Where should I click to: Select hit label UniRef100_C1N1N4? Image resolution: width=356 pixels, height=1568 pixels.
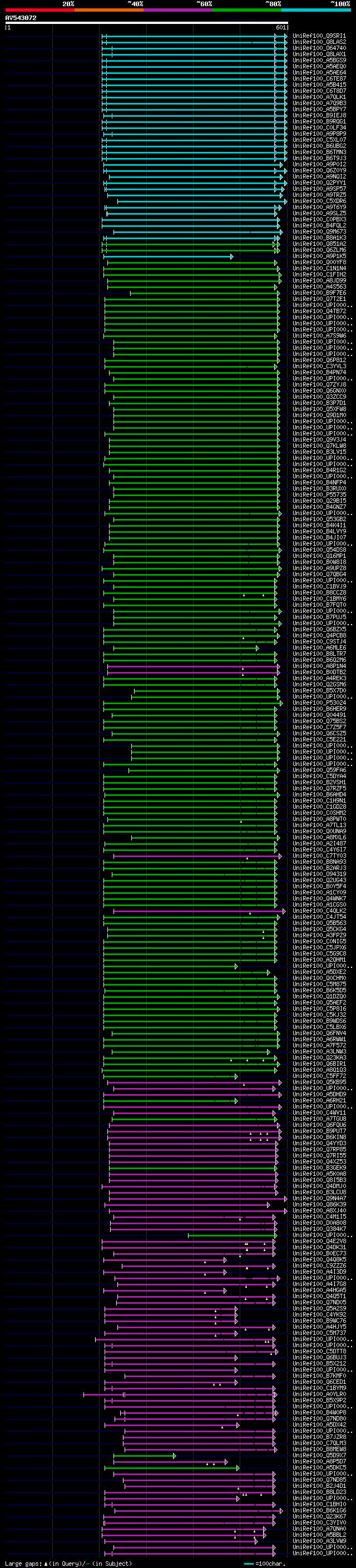coord(319,269)
